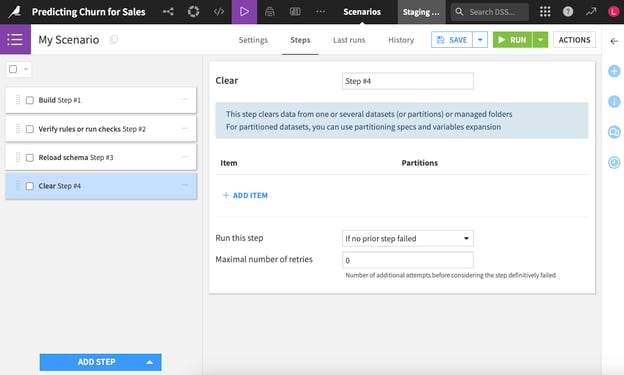This screenshot has height=375, width=624.
Task: Click the Add Step button
Action: (100, 362)
